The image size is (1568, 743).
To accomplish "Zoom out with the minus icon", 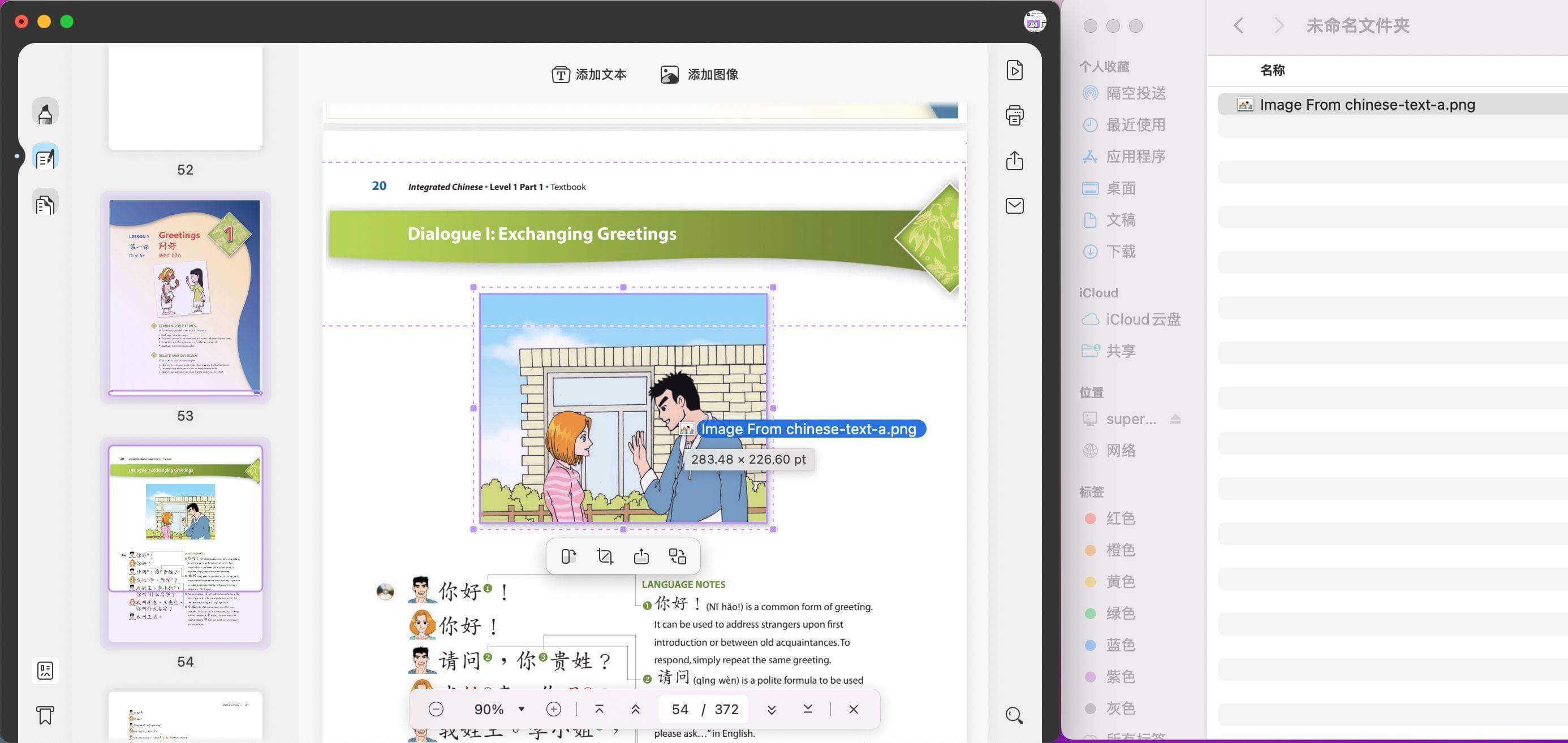I will tap(436, 709).
